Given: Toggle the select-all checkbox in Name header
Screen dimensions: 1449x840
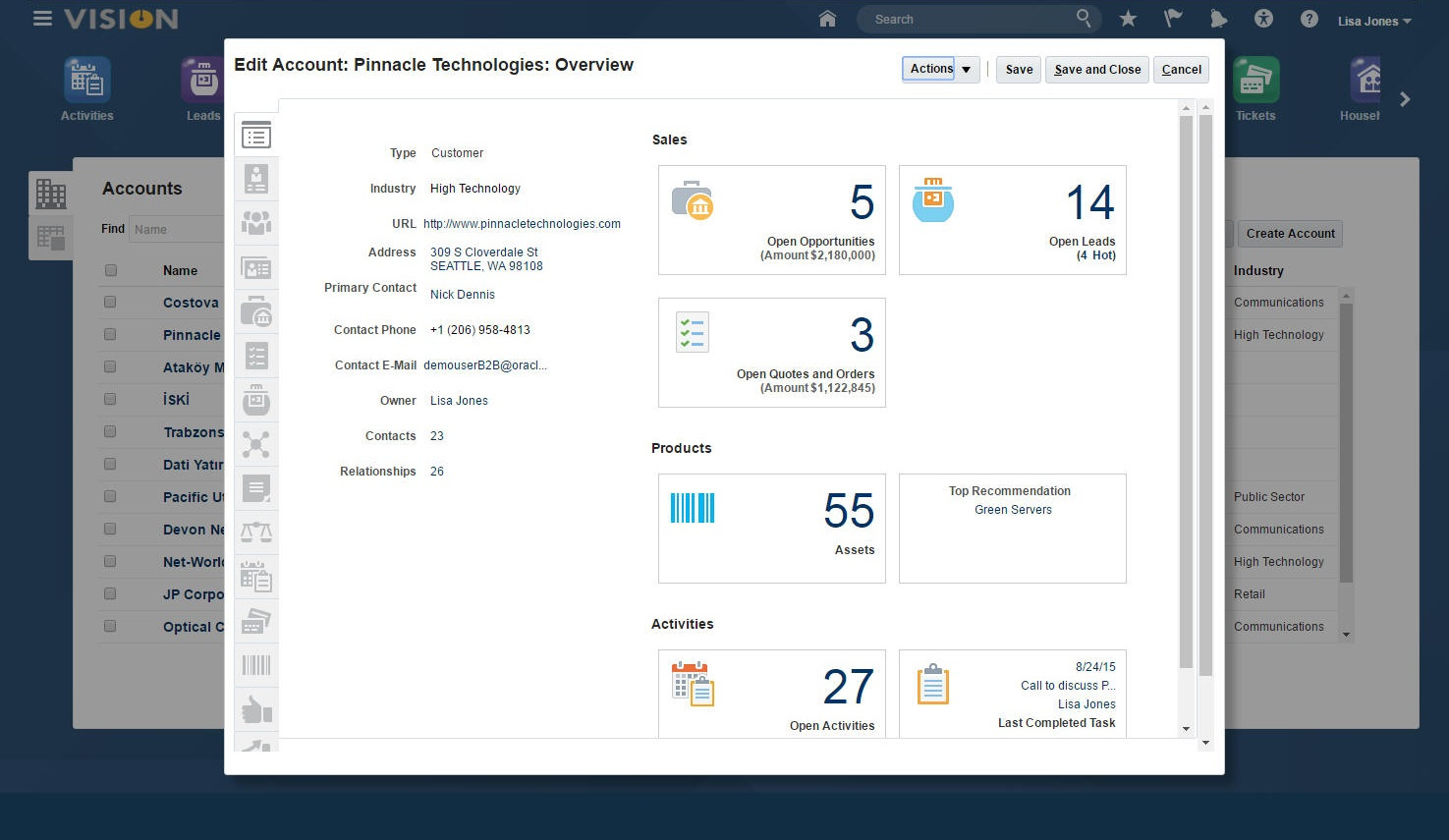Looking at the screenshot, I should point(111,270).
